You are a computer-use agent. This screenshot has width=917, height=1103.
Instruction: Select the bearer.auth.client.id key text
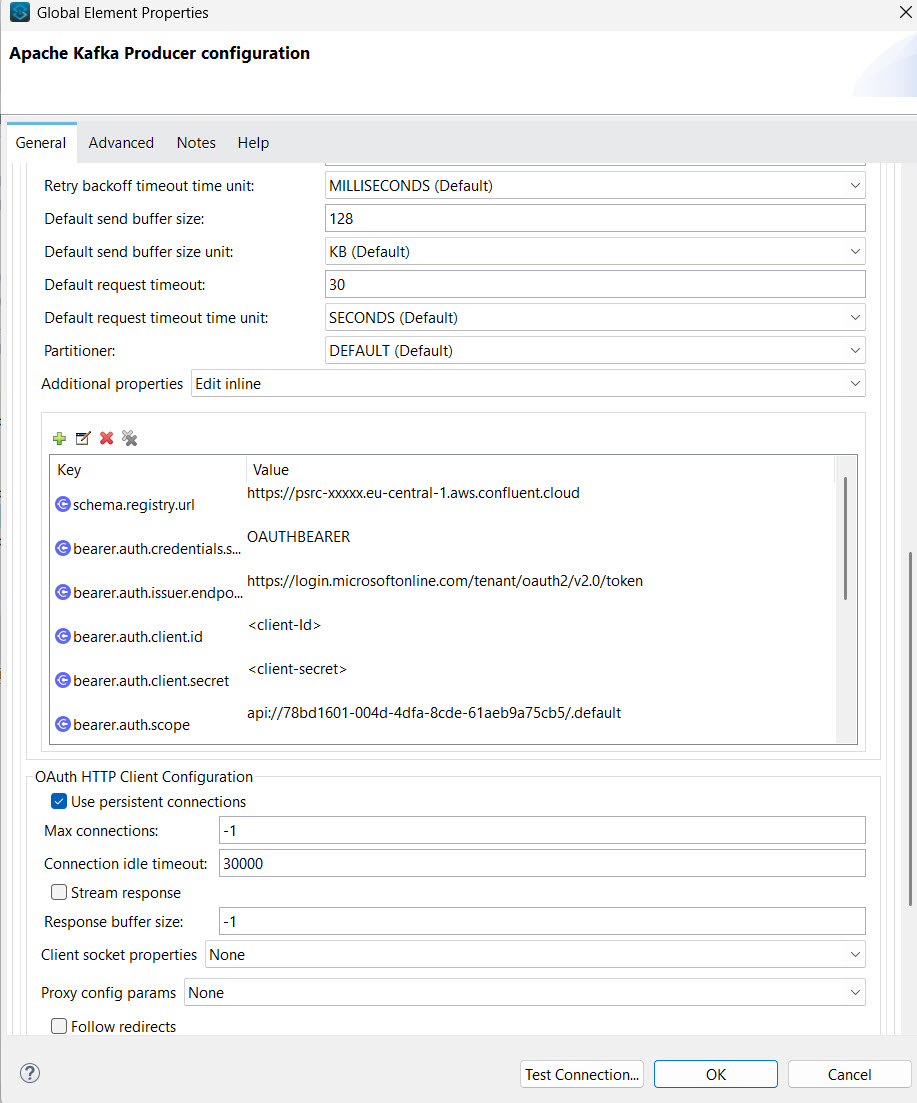(x=138, y=637)
